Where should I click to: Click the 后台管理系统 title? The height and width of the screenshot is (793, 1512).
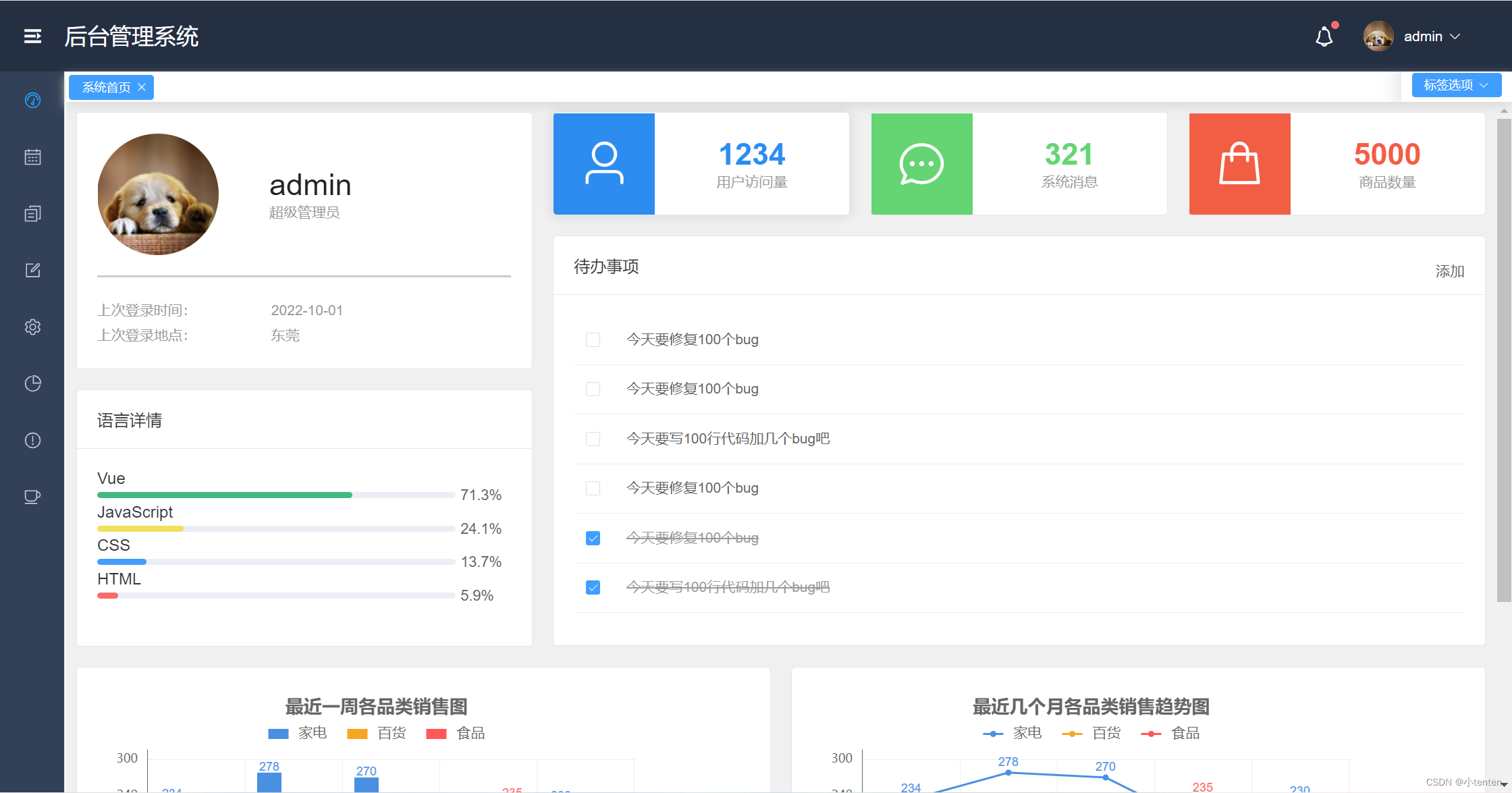[132, 36]
